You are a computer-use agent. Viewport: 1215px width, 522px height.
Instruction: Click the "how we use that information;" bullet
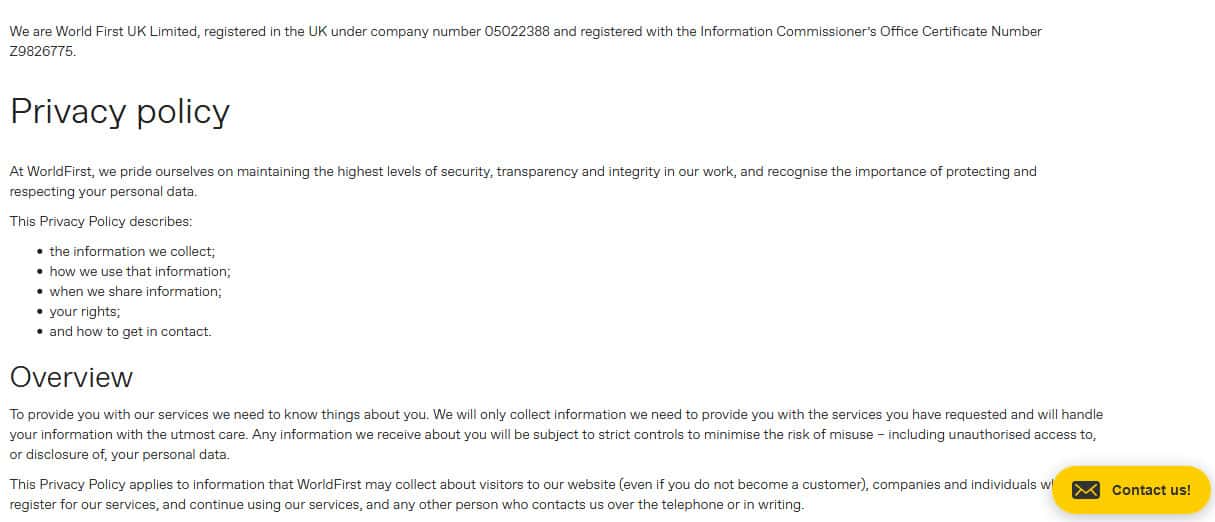140,271
